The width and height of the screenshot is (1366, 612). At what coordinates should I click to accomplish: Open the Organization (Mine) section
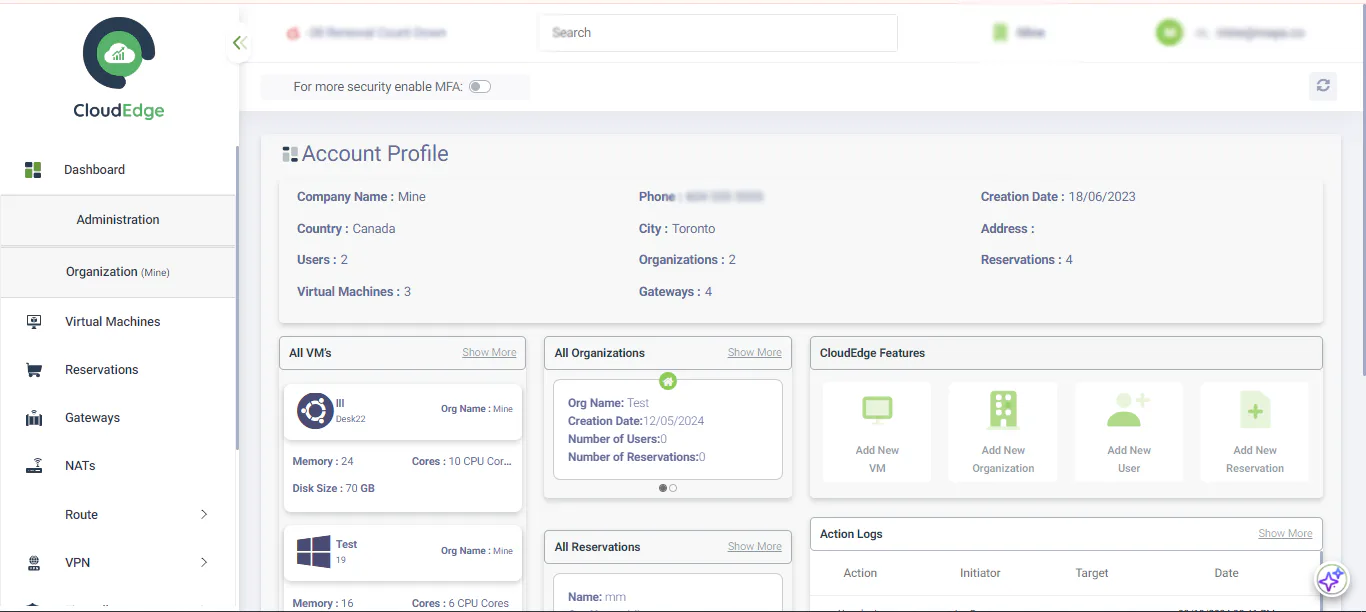(x=118, y=272)
